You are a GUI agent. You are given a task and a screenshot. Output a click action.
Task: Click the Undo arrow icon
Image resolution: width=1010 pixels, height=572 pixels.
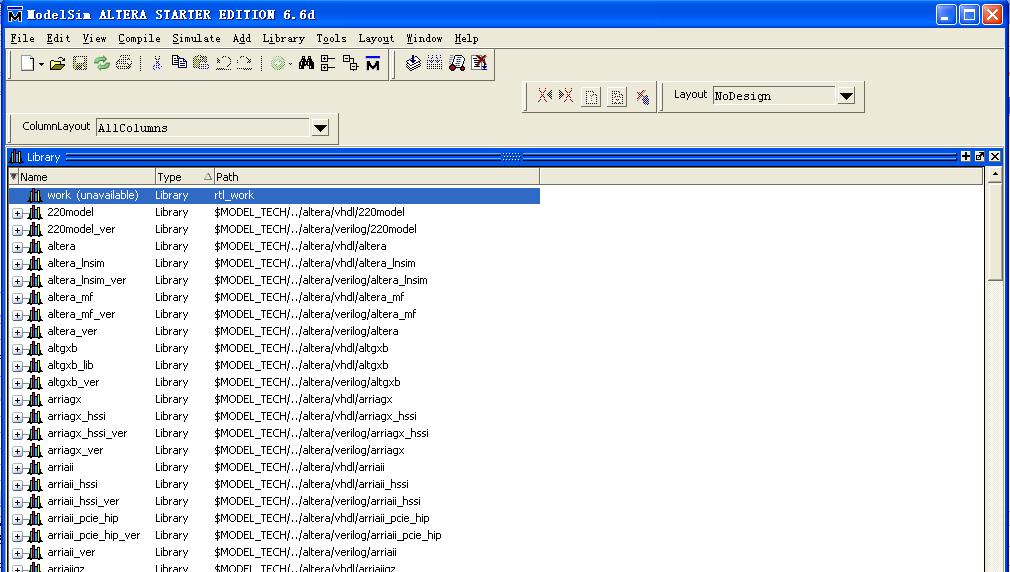click(x=223, y=63)
